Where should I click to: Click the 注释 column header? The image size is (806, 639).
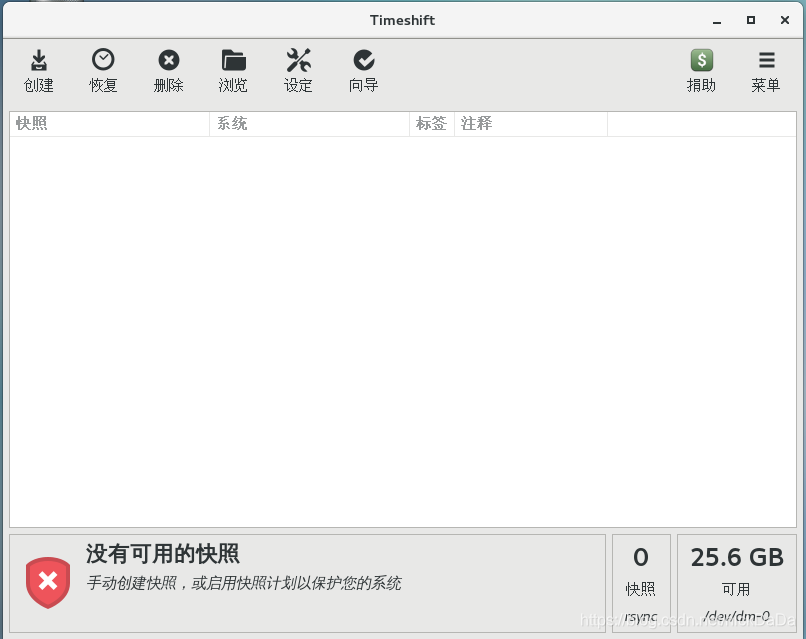[531, 123]
